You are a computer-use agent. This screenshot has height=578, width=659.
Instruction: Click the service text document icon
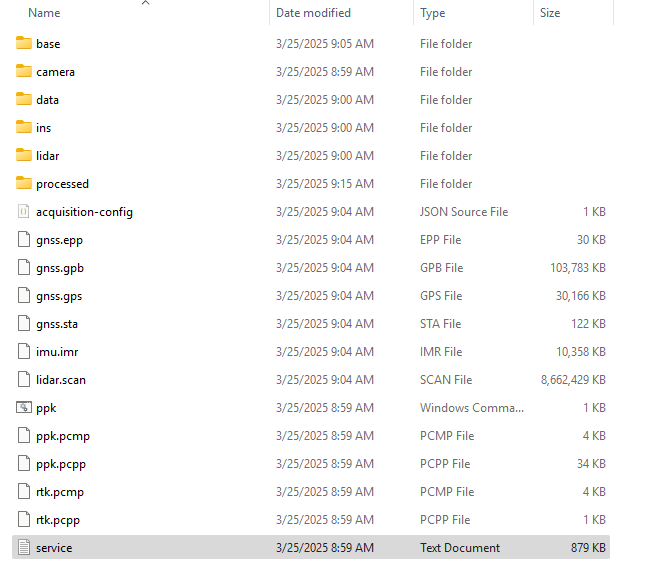pos(24,548)
